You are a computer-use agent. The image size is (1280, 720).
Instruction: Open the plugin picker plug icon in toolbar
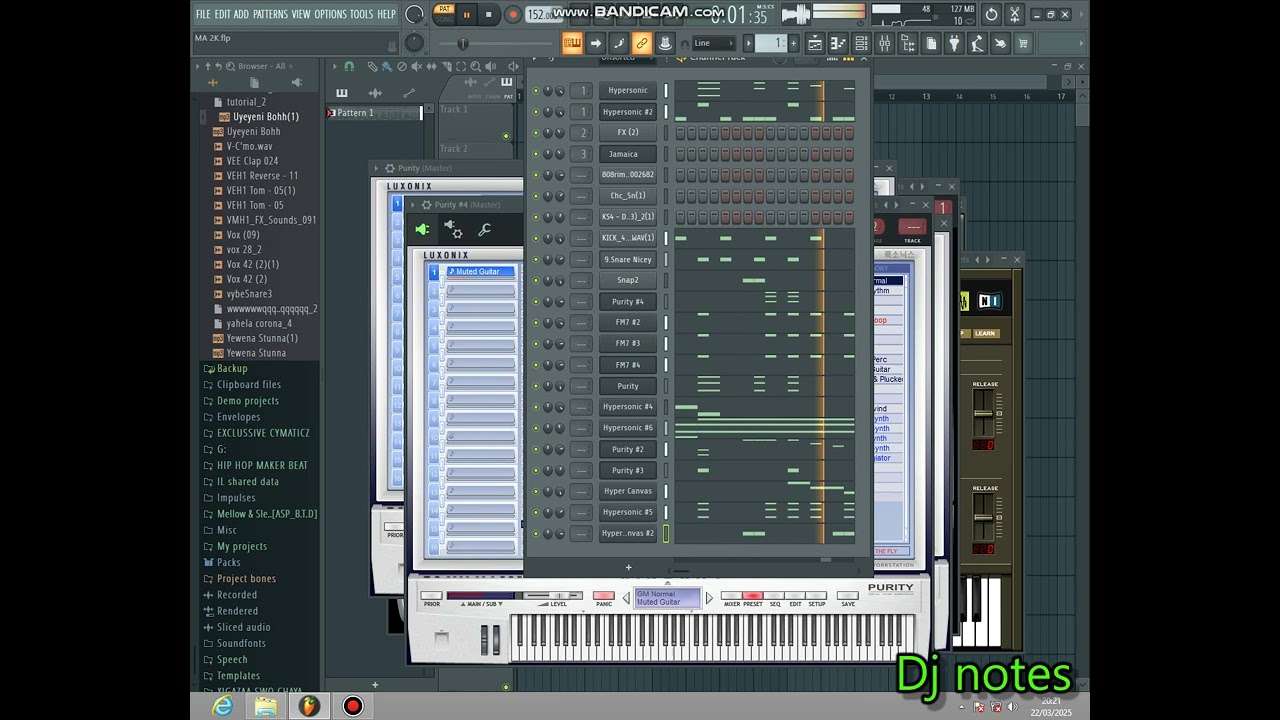(x=954, y=43)
